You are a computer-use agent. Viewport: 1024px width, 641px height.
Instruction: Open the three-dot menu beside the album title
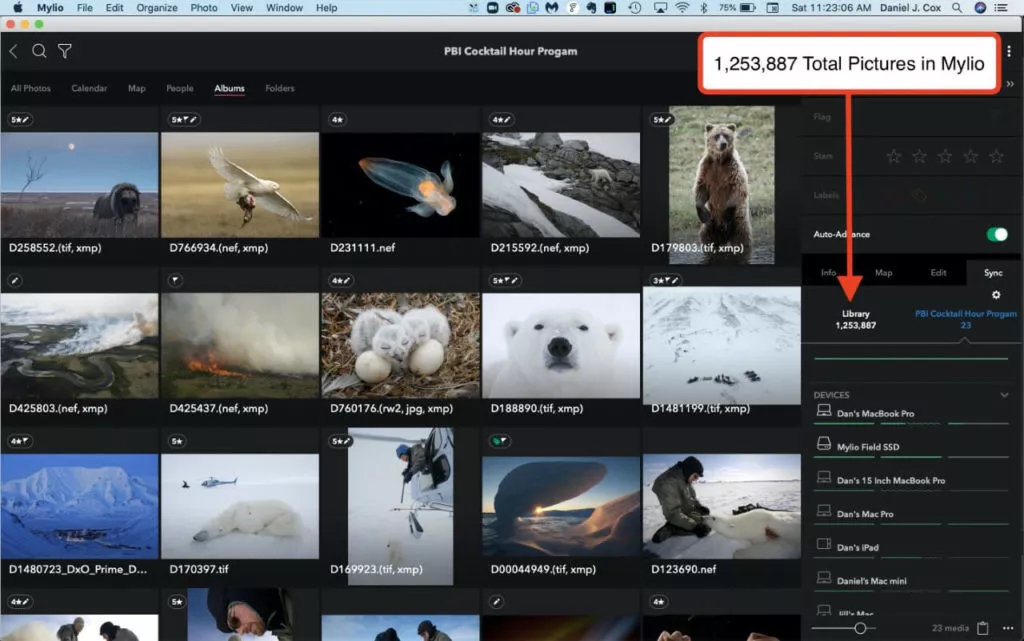click(1009, 51)
